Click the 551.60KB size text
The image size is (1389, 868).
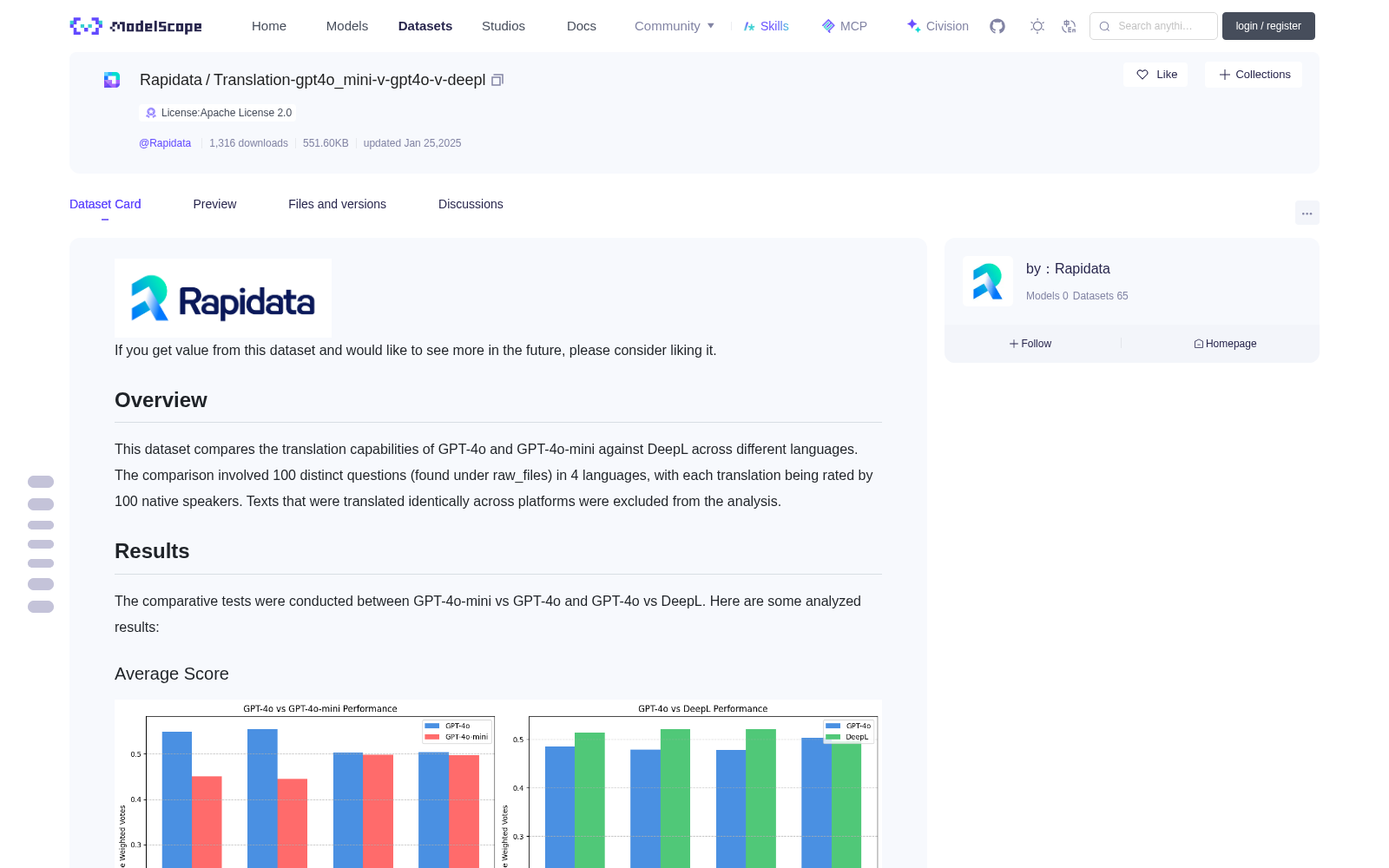[326, 143]
